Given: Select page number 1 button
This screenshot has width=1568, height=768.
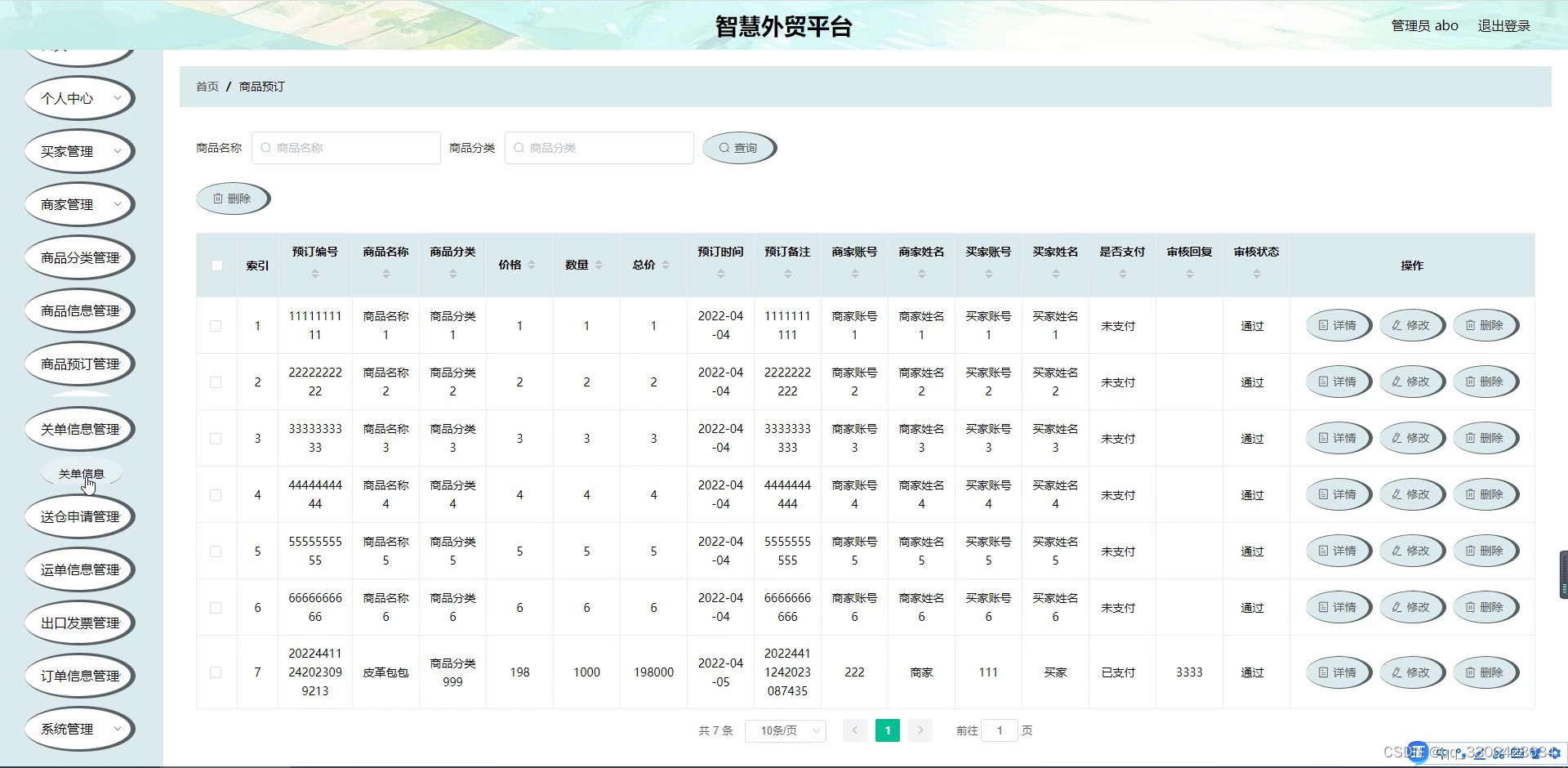Looking at the screenshot, I should (x=888, y=730).
